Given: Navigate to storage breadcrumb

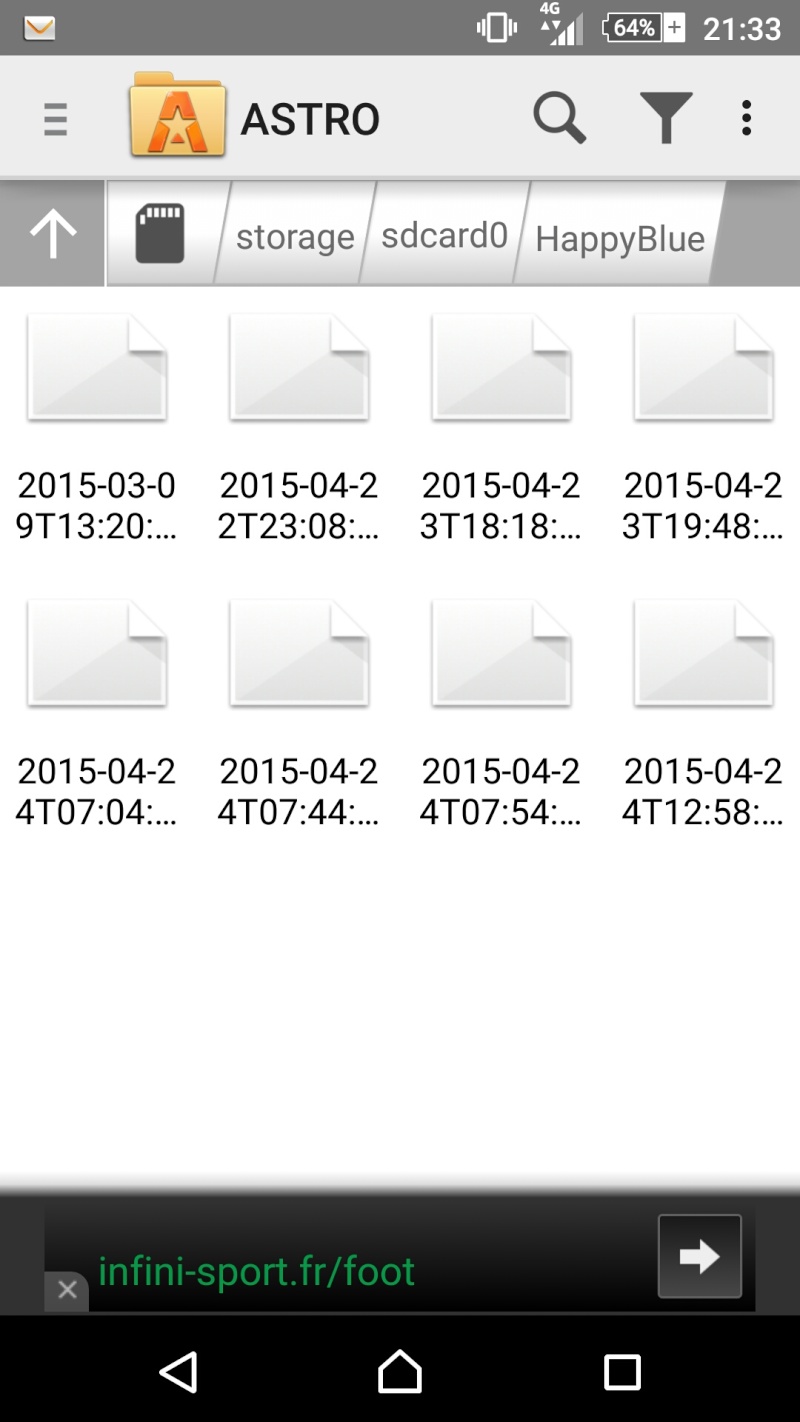Looking at the screenshot, I should point(295,237).
